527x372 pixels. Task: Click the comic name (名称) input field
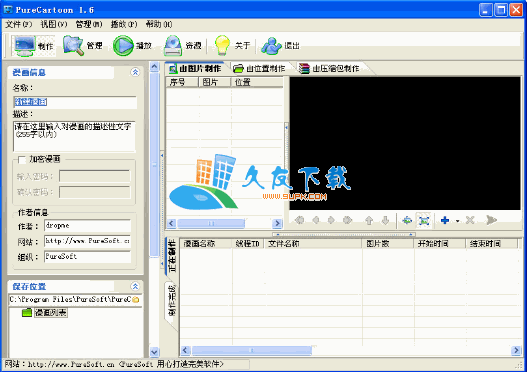point(75,102)
